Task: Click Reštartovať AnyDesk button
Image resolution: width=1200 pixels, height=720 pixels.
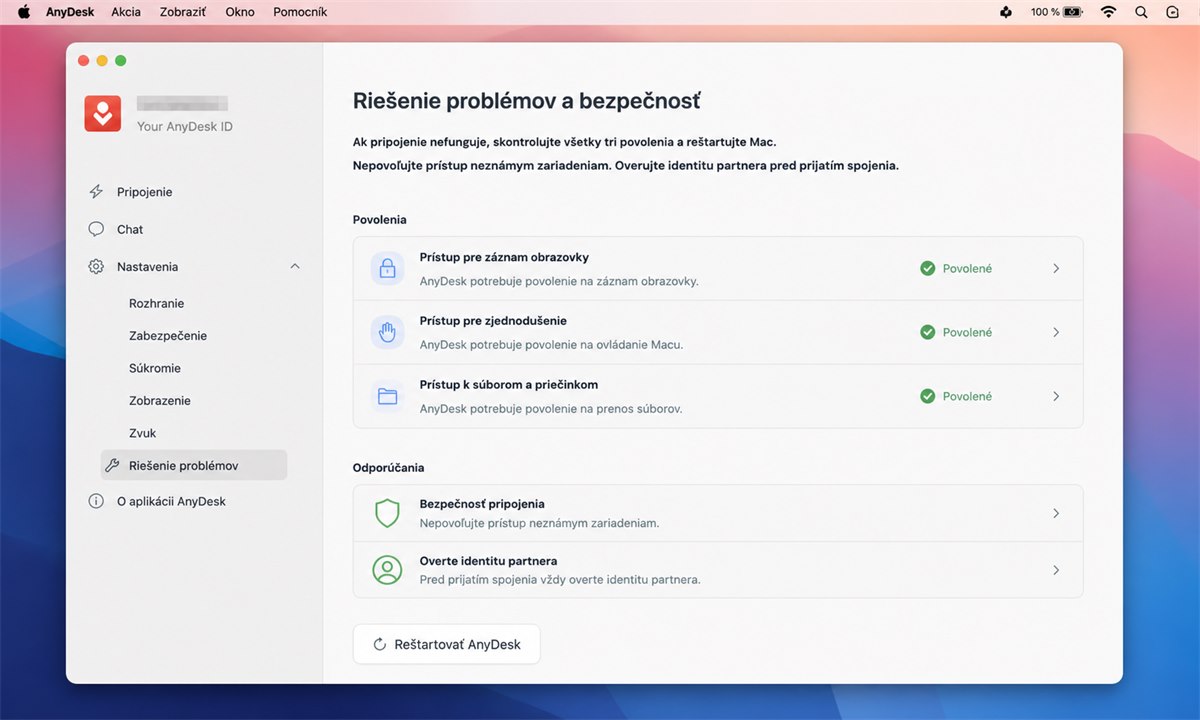Action: click(x=447, y=645)
